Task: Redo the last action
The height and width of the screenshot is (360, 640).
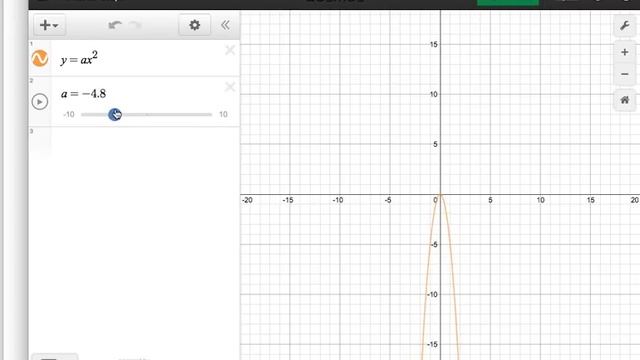Action: pos(135,25)
